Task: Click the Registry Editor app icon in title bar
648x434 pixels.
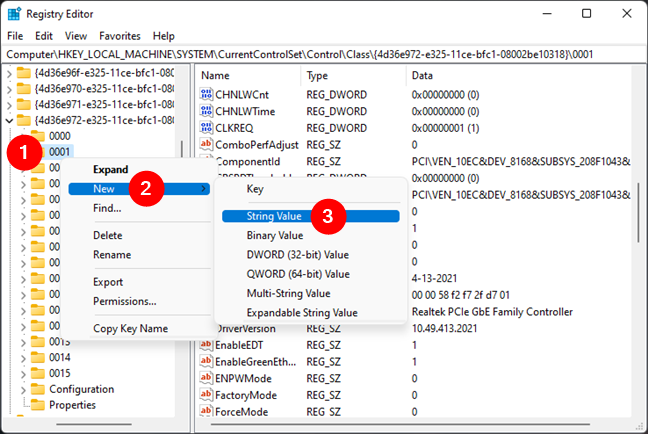Action: (14, 14)
